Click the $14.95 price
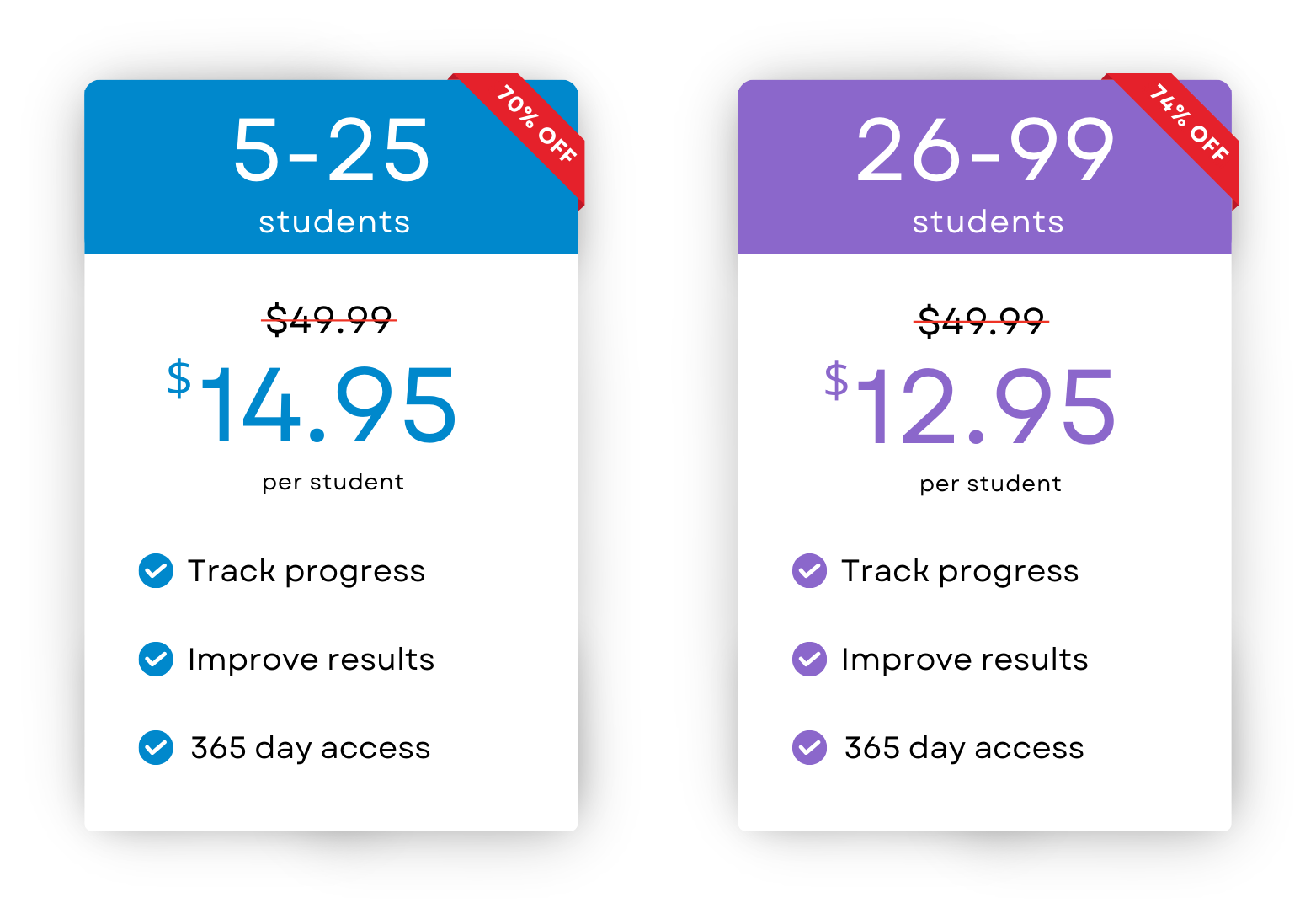Viewport: 1316px width, 919px height. tap(312, 404)
